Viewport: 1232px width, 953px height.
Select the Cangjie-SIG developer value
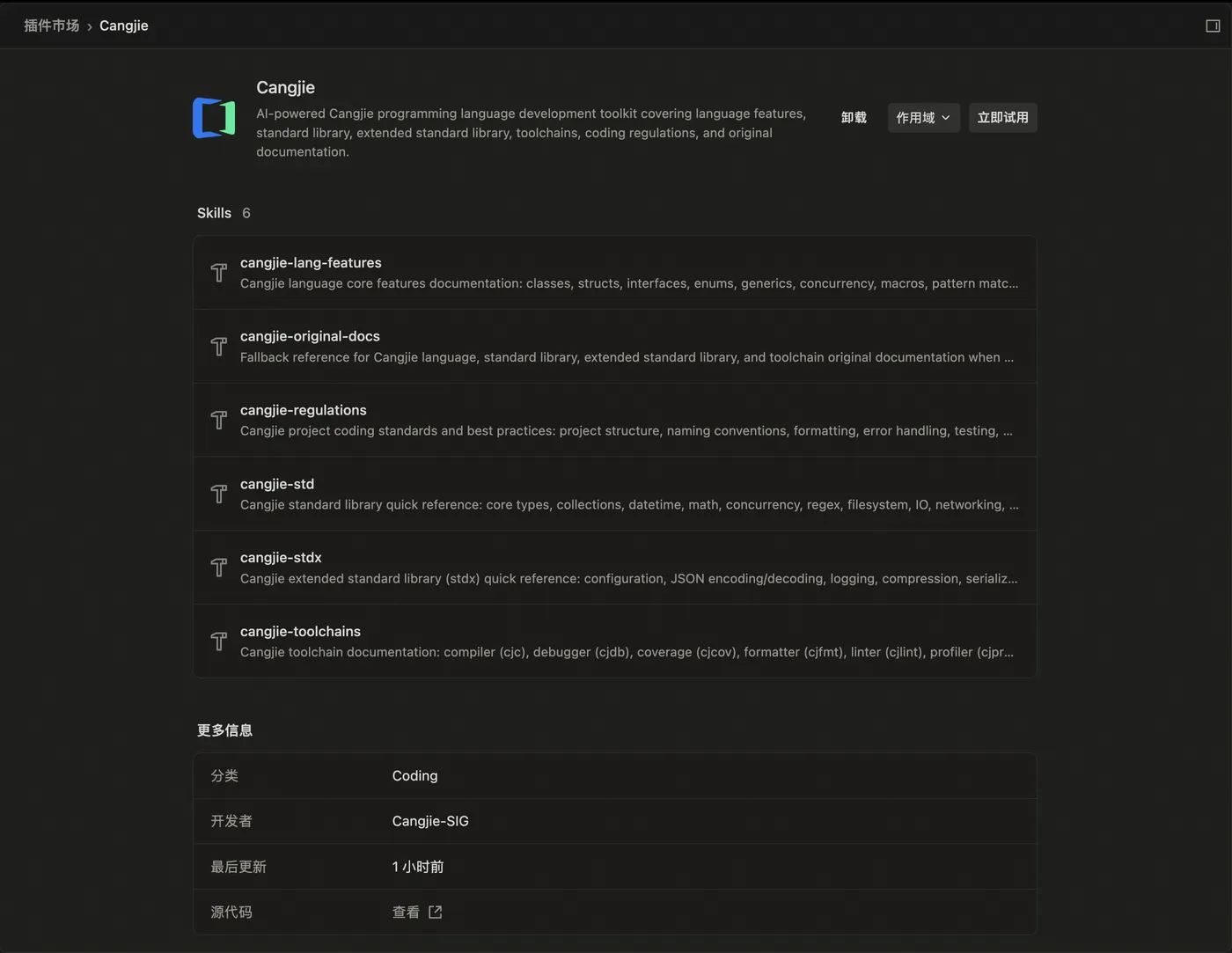click(x=430, y=821)
